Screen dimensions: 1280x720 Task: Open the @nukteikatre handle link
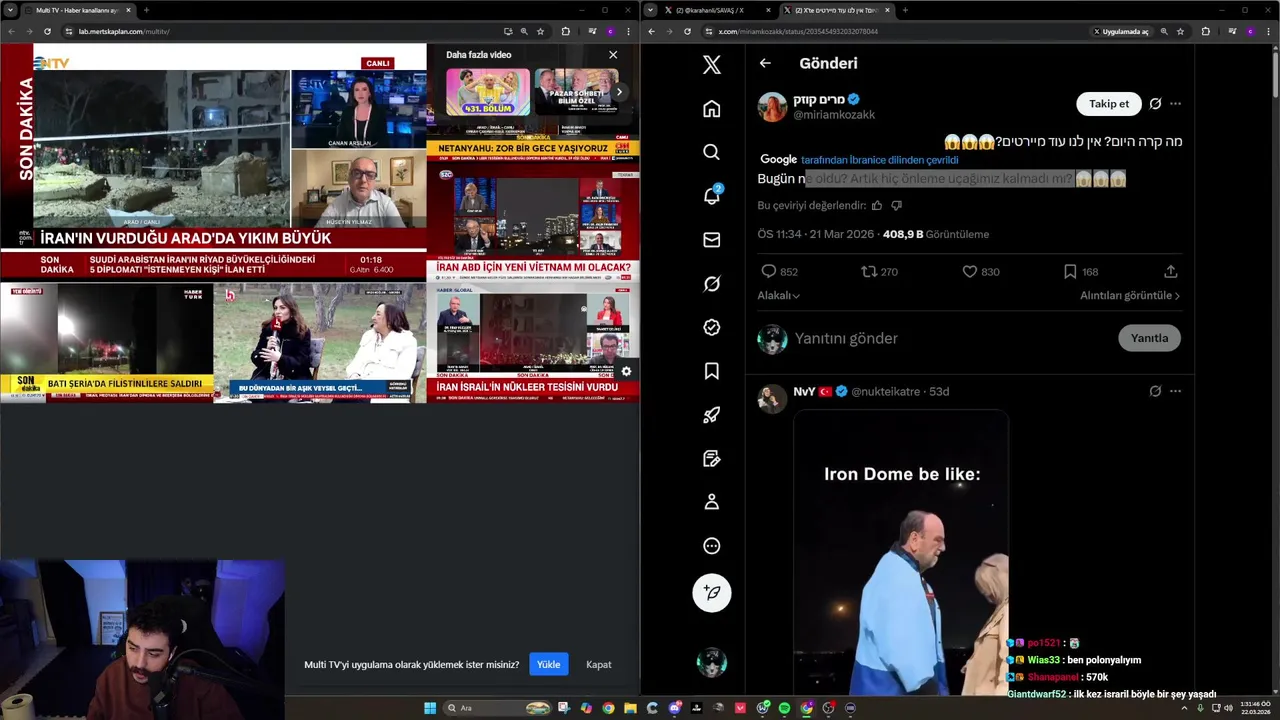click(x=886, y=392)
